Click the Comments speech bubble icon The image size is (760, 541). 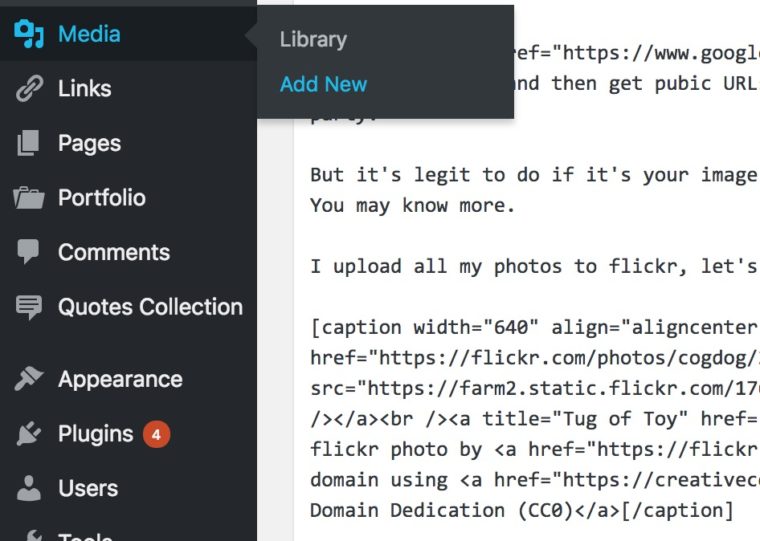point(29,252)
